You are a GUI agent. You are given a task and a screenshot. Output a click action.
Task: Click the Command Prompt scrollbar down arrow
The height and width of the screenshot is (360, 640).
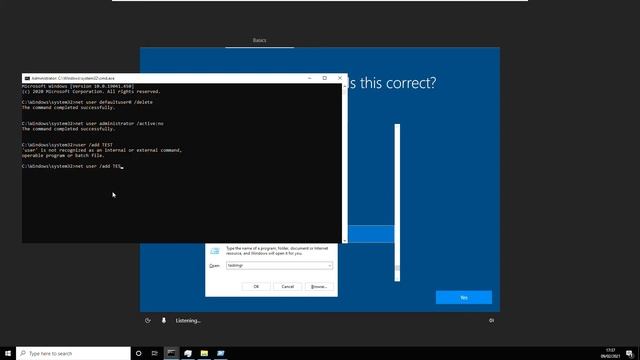tap(344, 240)
